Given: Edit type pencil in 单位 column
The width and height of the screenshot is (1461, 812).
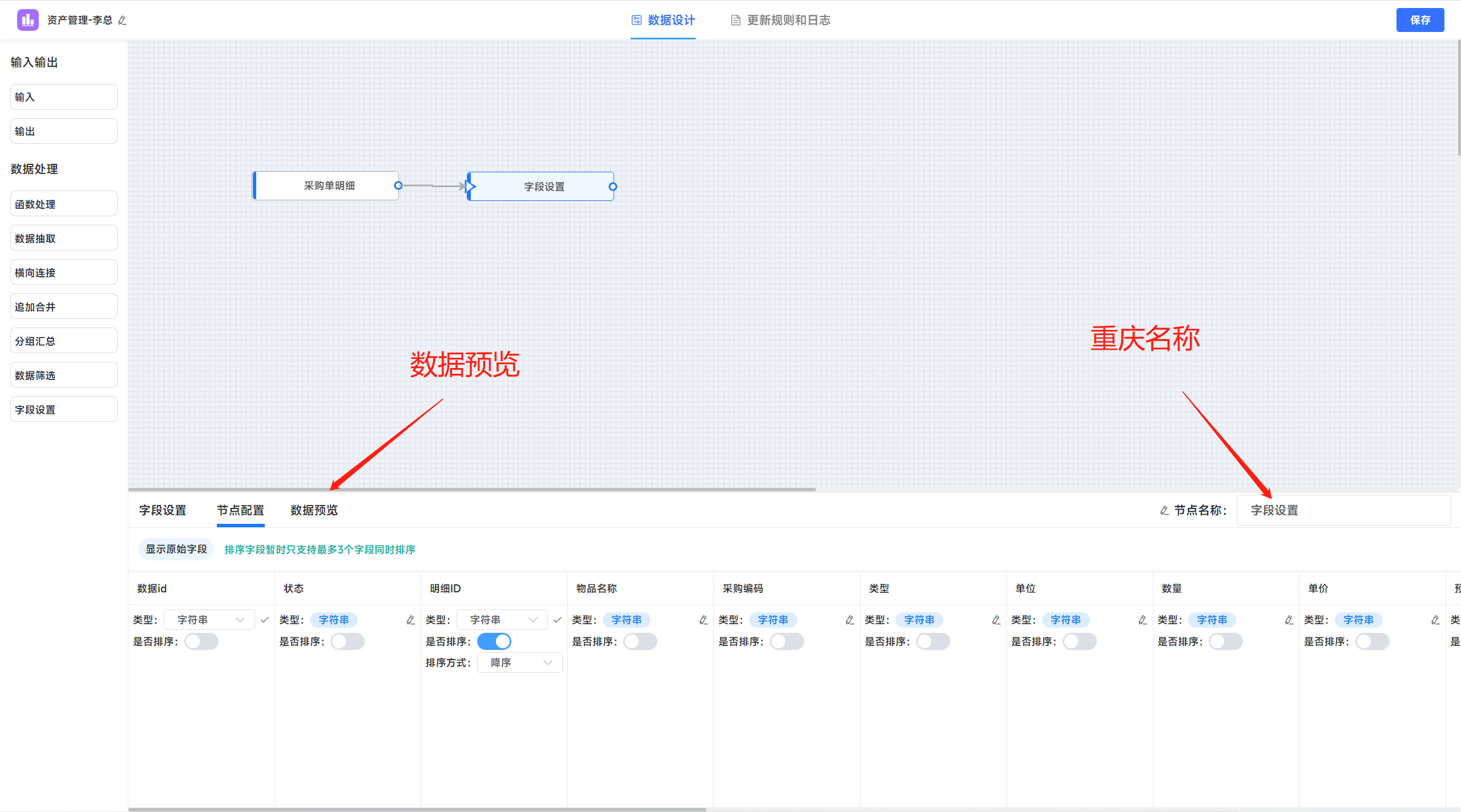Looking at the screenshot, I should pyautogui.click(x=1143, y=620).
